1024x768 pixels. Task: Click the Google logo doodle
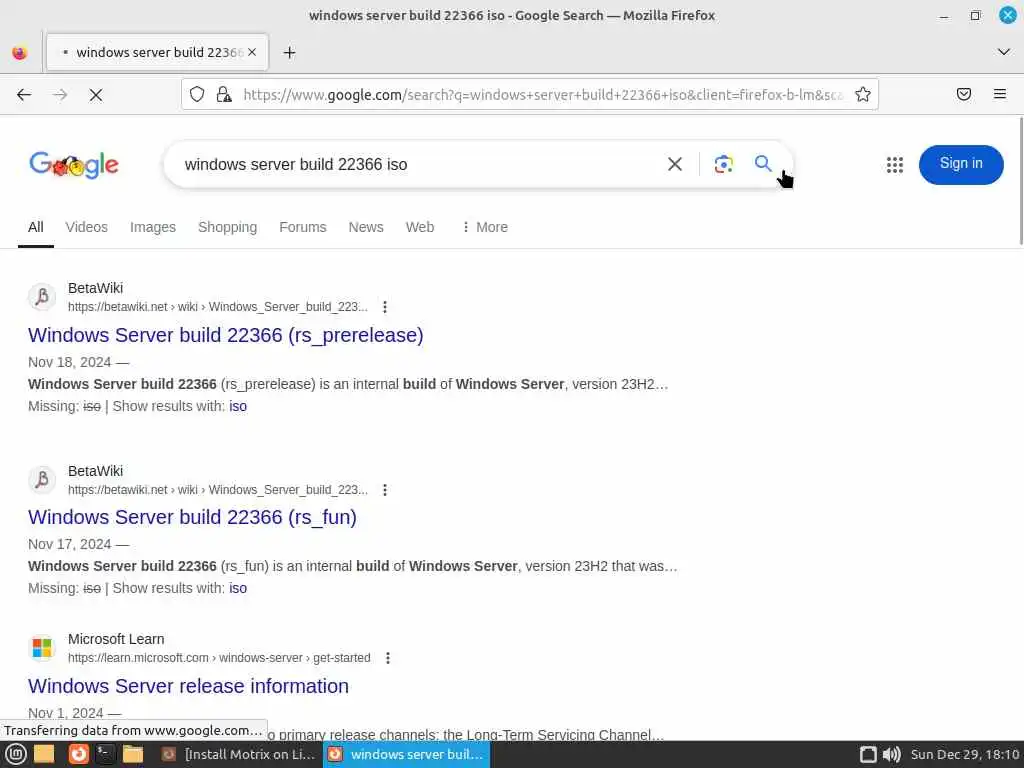[74, 165]
